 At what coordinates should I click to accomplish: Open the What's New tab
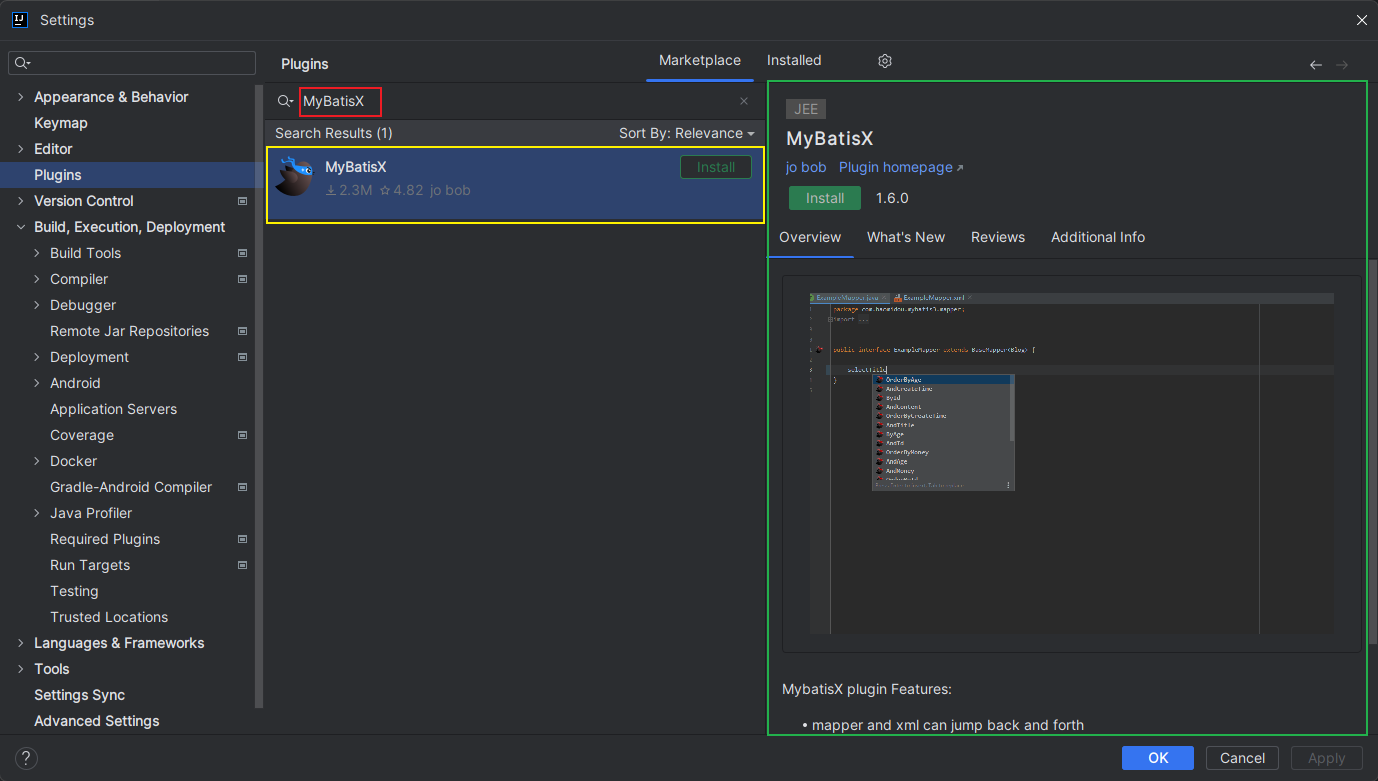906,237
